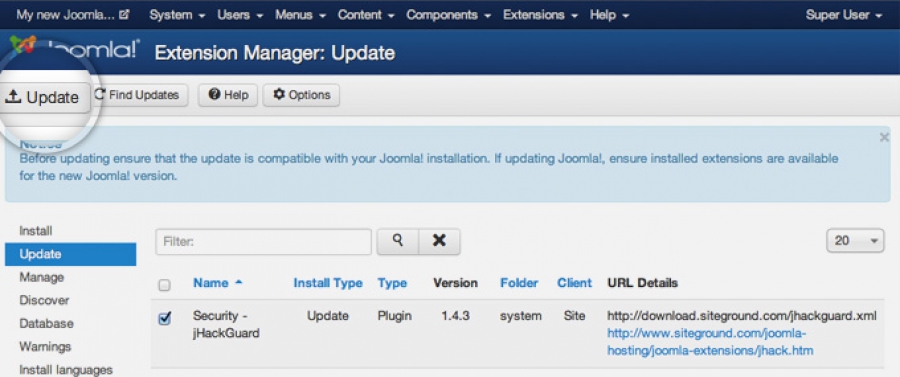
Task: Open the Help toolbar button
Action: point(228,95)
